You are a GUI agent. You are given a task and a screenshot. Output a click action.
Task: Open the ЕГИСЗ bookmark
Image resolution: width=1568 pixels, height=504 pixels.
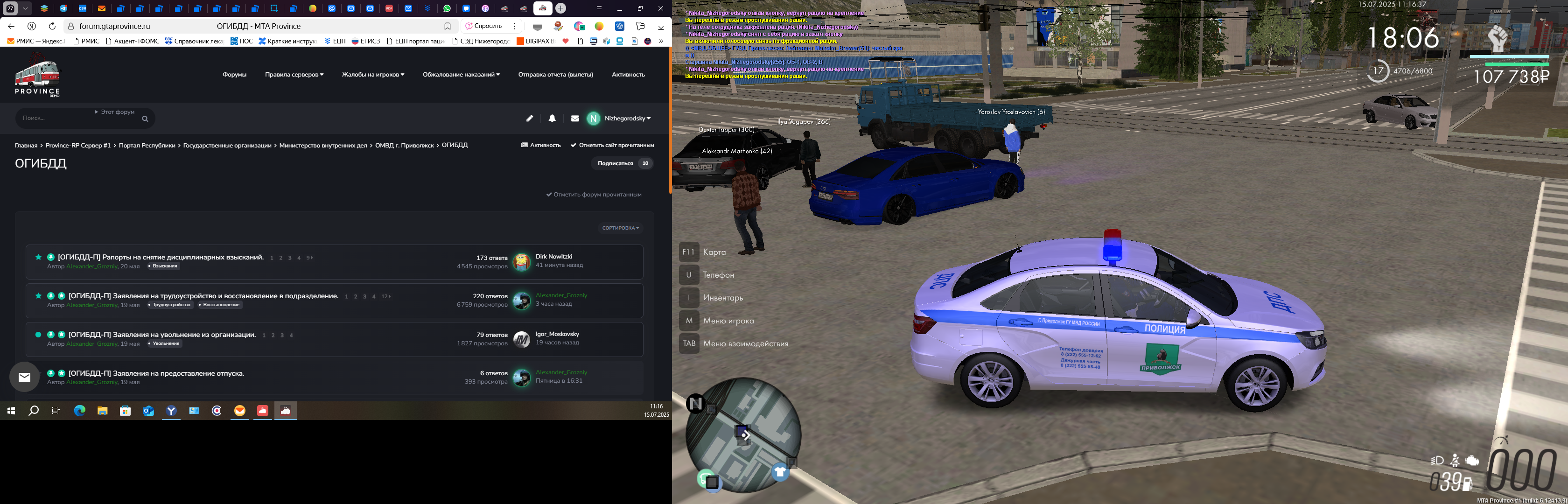(366, 42)
